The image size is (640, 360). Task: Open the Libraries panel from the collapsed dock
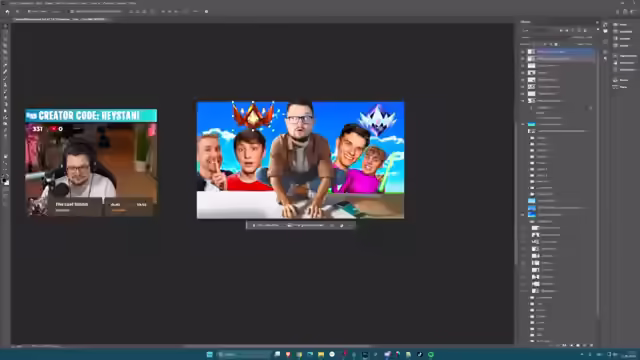(624, 69)
